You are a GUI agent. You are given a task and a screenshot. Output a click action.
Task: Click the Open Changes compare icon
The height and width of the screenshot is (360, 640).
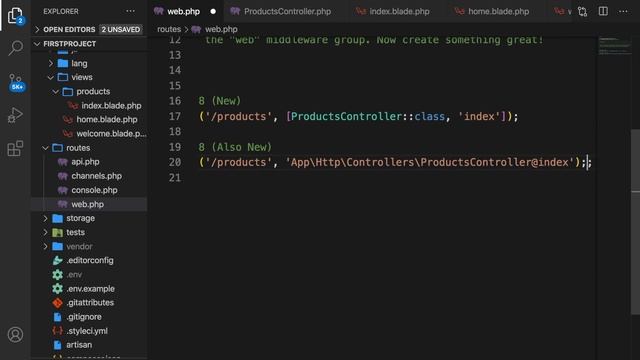click(582, 11)
